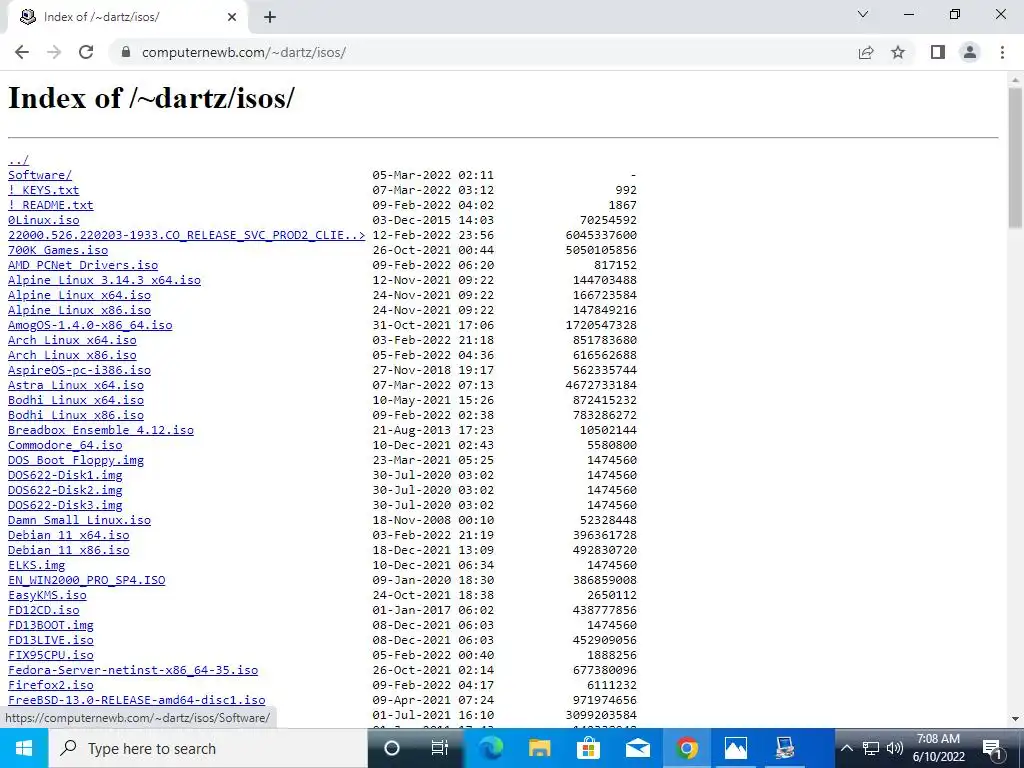The width and height of the screenshot is (1024, 768).
Task: Download AspireOS-pc-i386.iso
Action: click(x=79, y=370)
